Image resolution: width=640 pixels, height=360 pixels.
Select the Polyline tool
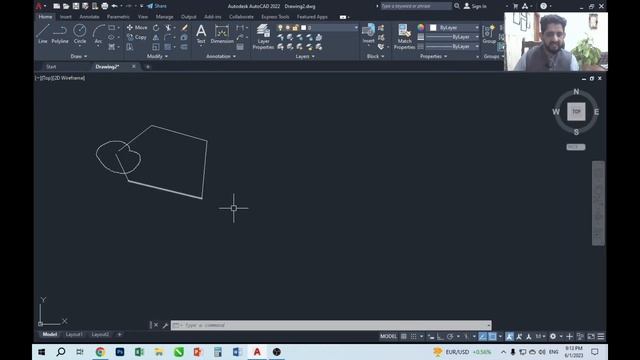60,33
